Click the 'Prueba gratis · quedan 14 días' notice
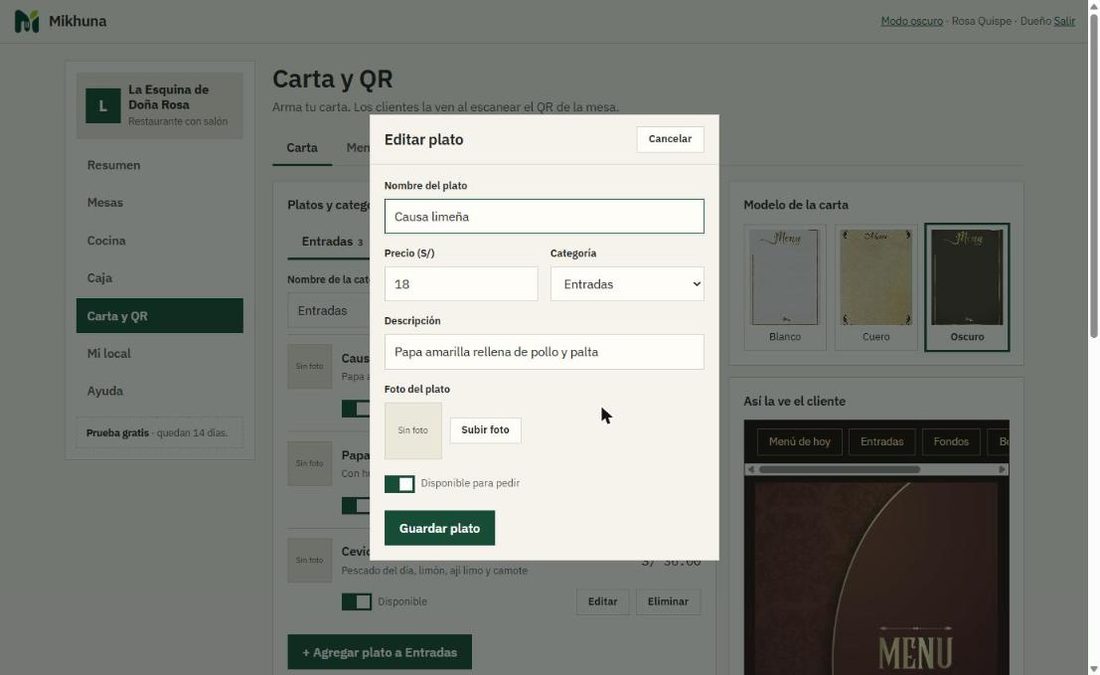 coord(160,433)
